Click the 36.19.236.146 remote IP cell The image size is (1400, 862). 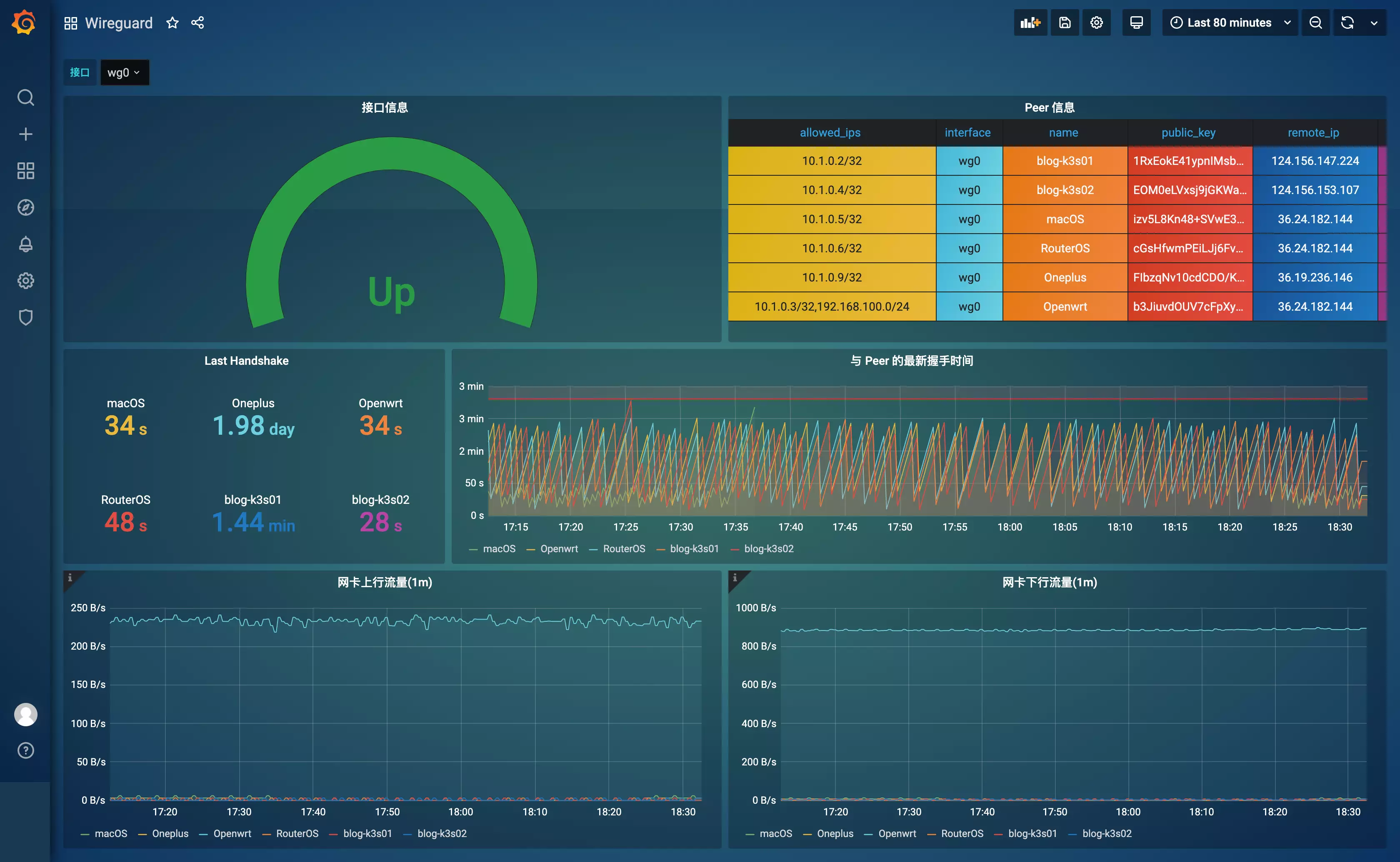click(1315, 277)
